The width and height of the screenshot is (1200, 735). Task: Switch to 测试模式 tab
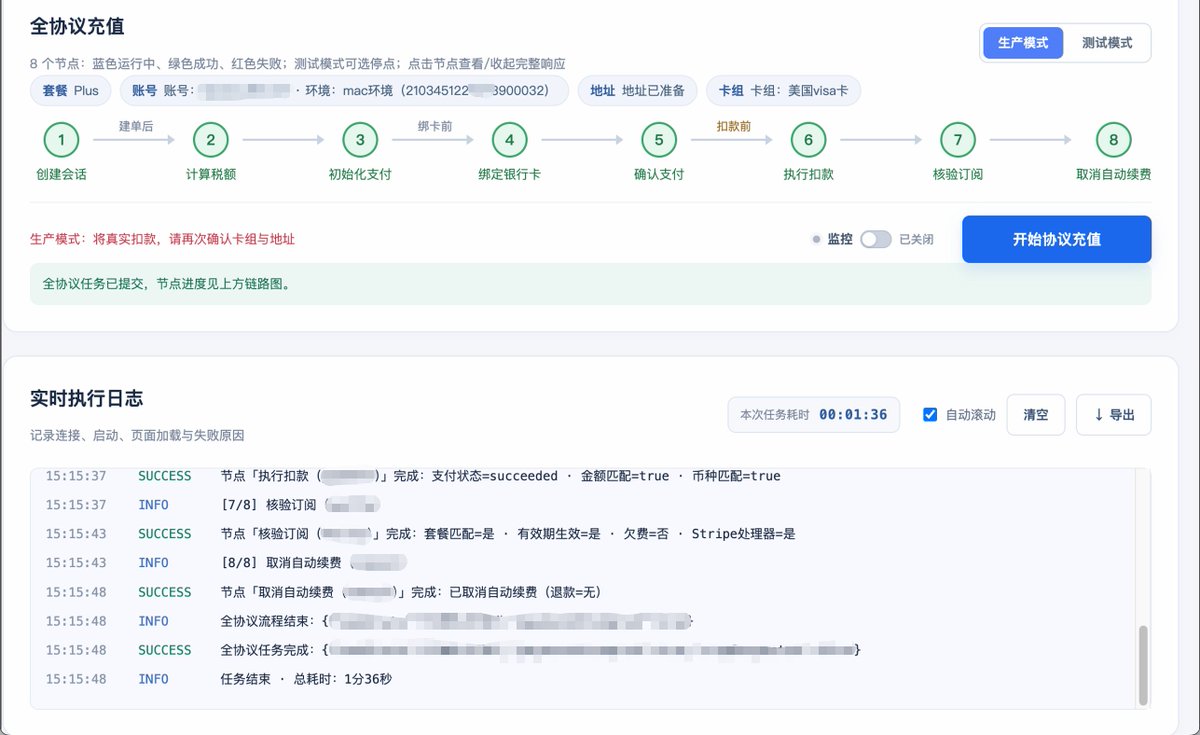click(1107, 43)
